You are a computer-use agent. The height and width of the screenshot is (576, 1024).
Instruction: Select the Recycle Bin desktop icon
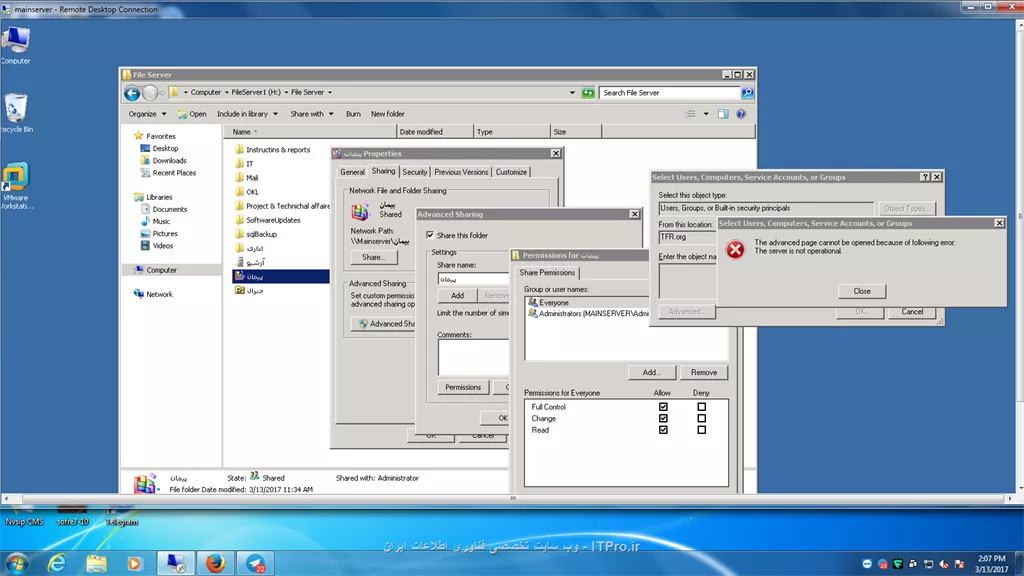[15, 113]
